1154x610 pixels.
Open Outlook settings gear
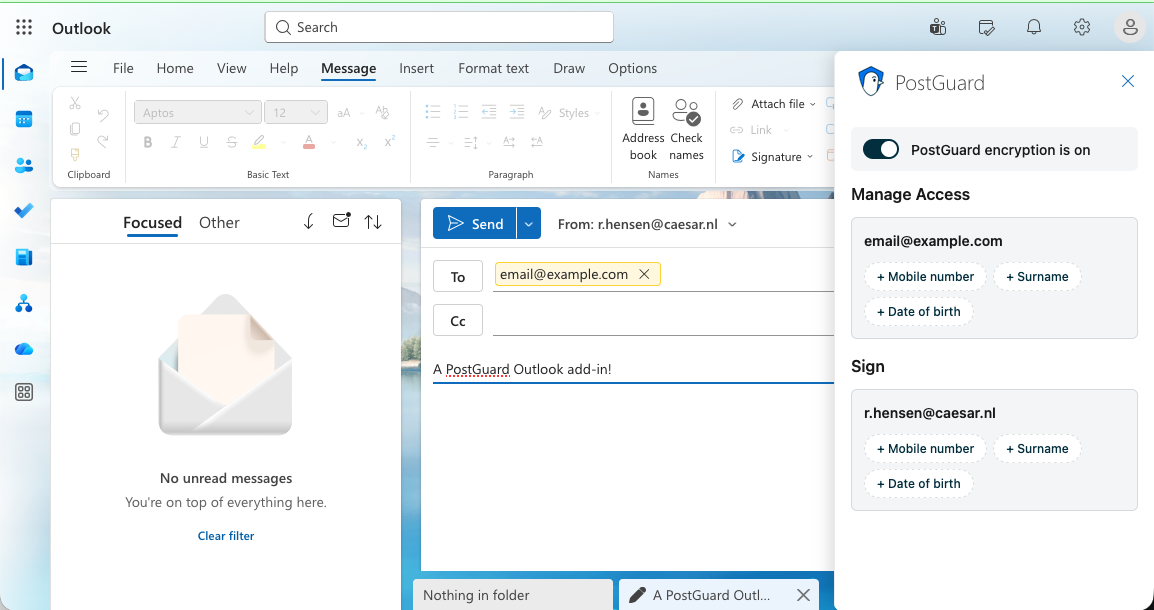point(1081,27)
